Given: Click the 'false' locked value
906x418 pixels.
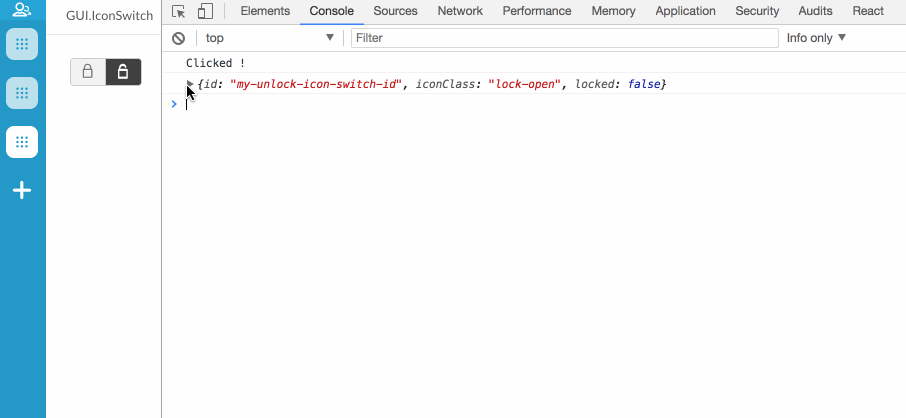Looking at the screenshot, I should pos(644,84).
